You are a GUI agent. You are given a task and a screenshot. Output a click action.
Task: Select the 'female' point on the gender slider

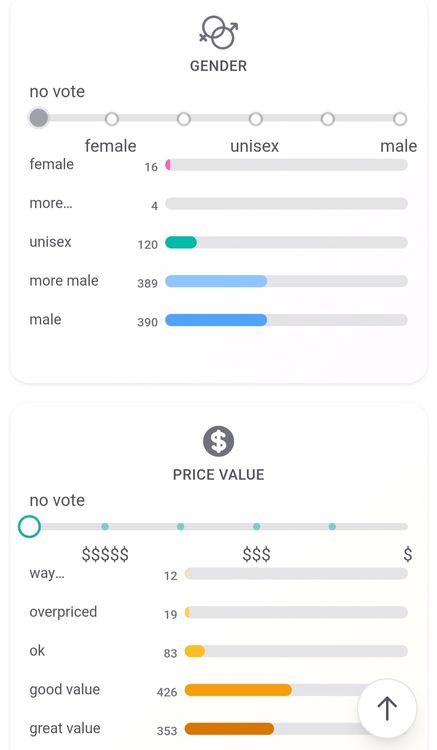(111, 119)
